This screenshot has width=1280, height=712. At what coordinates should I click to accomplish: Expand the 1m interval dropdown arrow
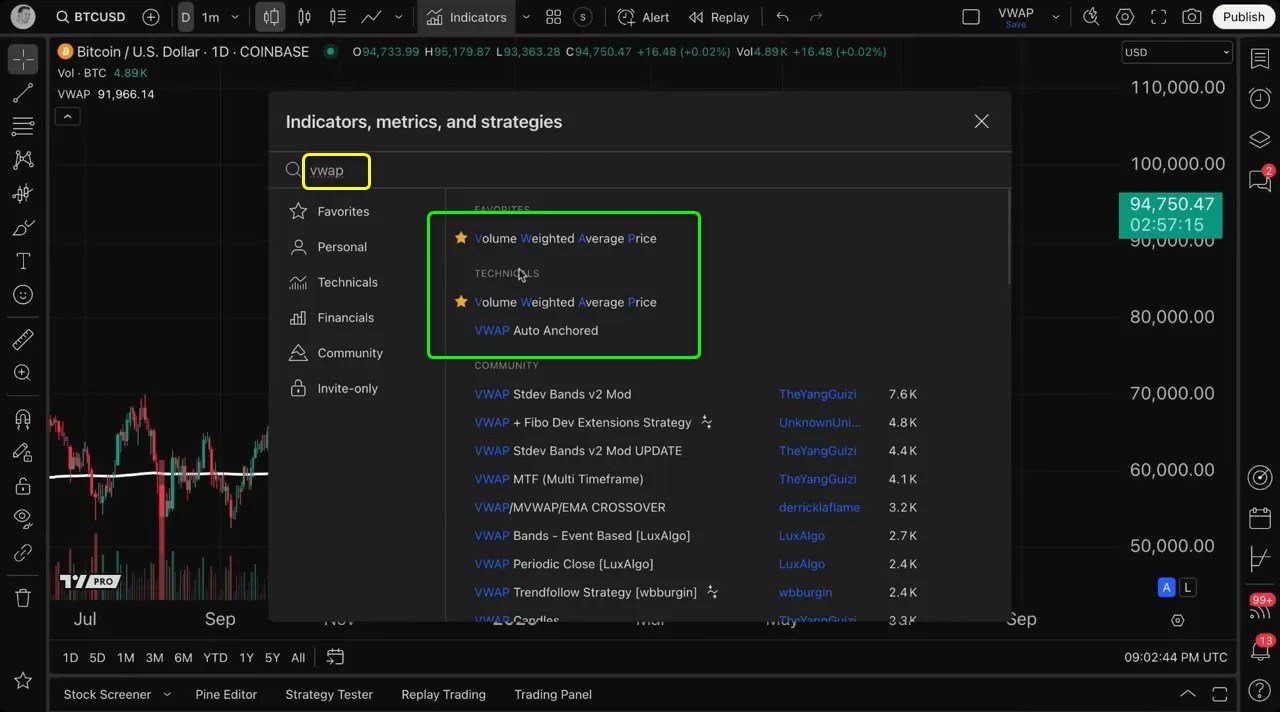[x=235, y=17]
